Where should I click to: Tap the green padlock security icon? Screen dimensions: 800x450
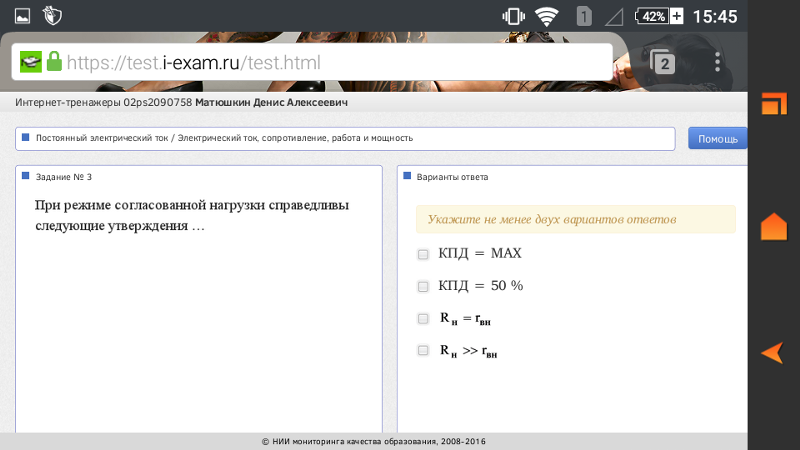54,62
